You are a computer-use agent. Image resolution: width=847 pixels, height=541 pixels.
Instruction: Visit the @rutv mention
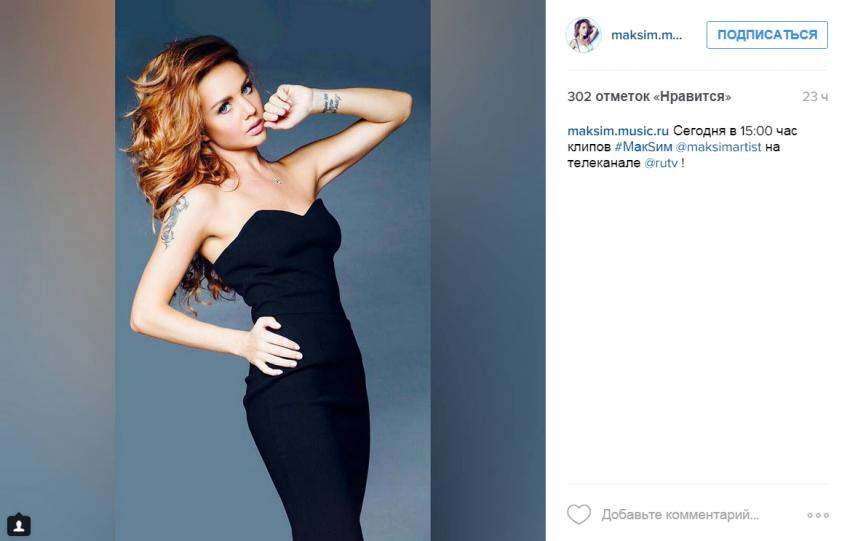(x=661, y=163)
